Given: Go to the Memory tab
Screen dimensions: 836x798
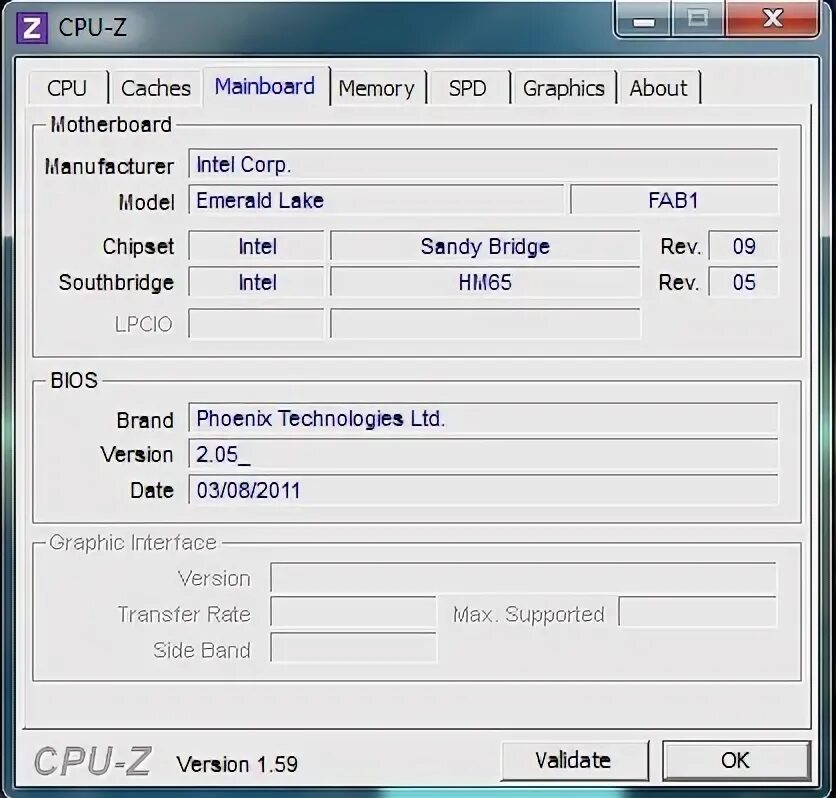Looking at the screenshot, I should coord(376,88).
